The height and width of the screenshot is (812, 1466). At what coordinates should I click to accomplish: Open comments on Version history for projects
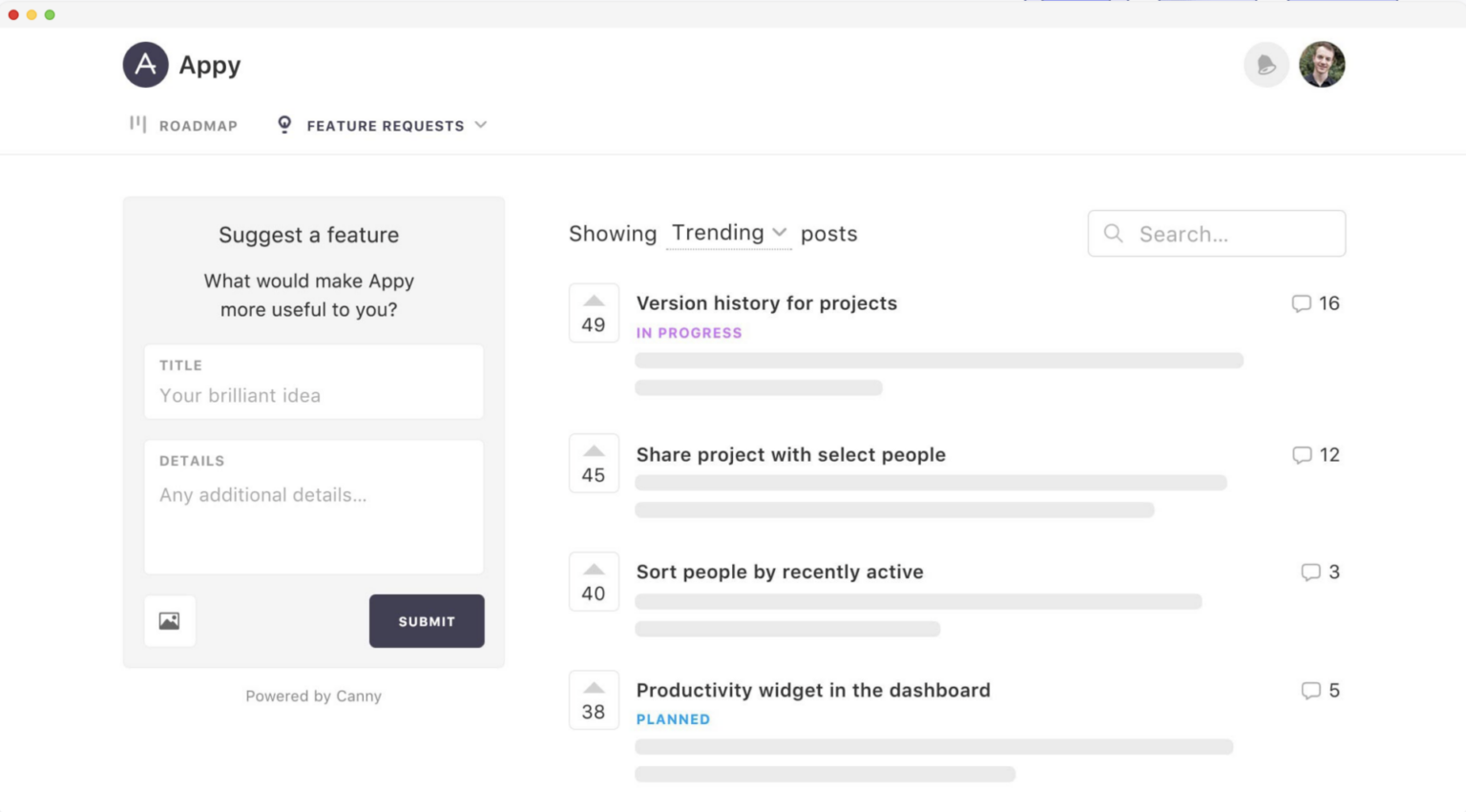tap(1301, 303)
